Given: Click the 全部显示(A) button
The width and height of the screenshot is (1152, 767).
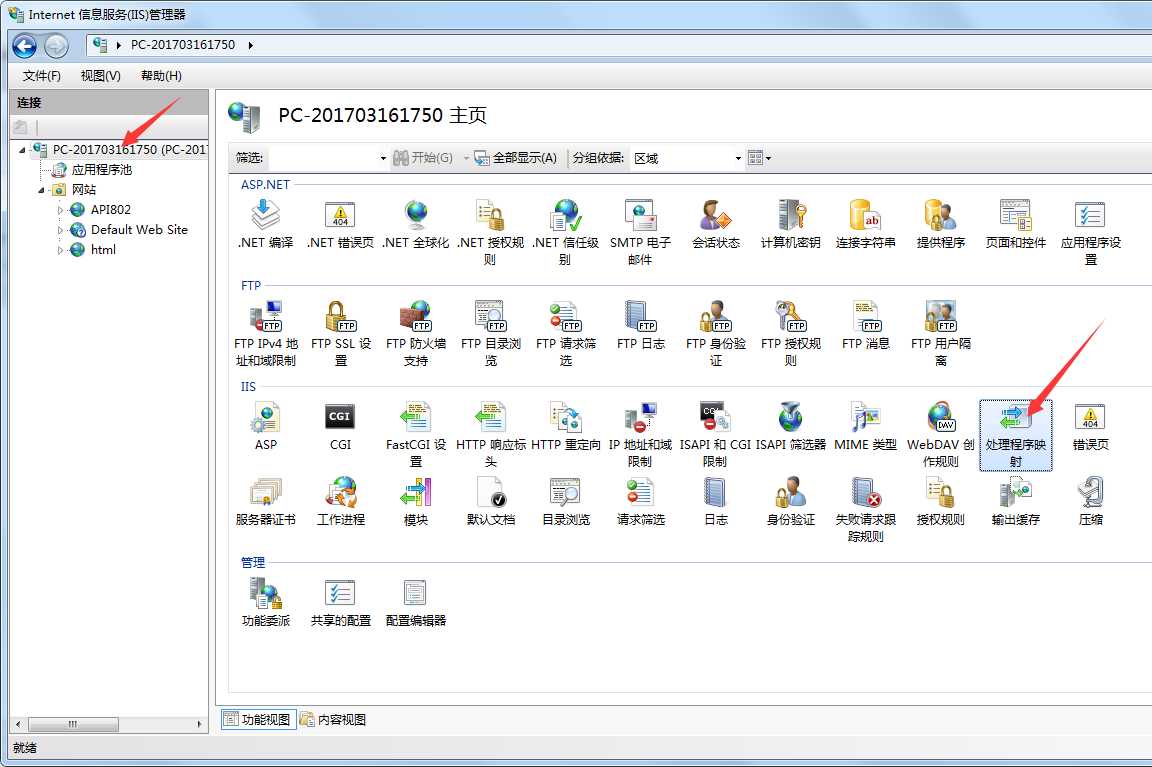Looking at the screenshot, I should click(x=516, y=158).
